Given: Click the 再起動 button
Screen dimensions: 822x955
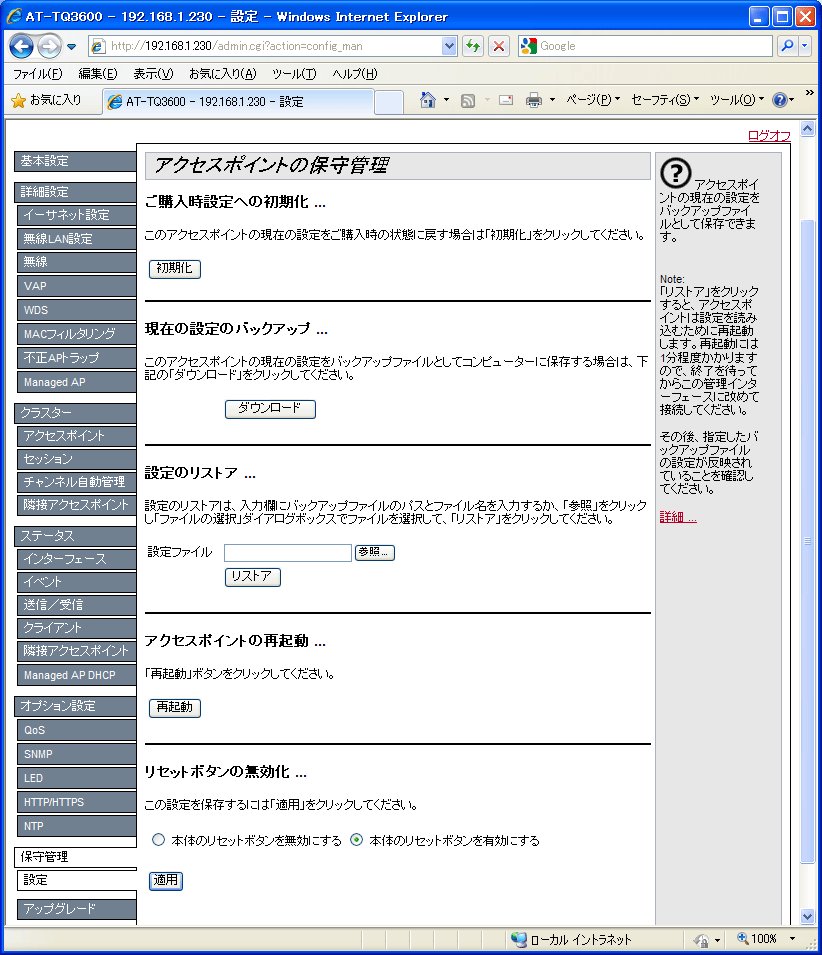Looking at the screenshot, I should pos(175,708).
